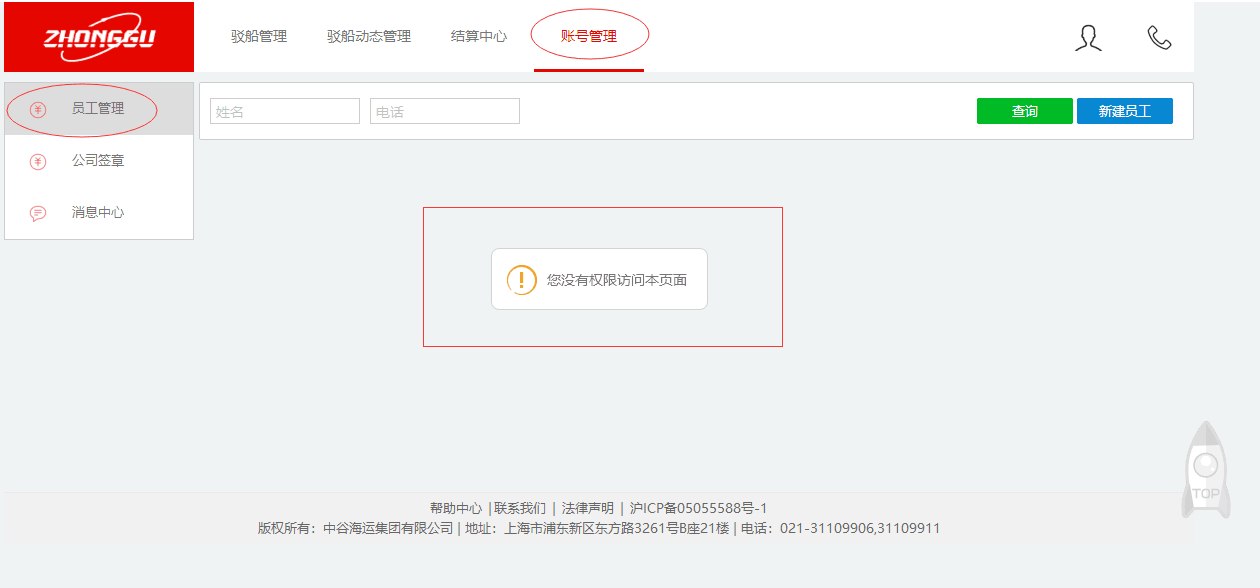The width and height of the screenshot is (1260, 588).
Task: Click into the 电话 input field
Action: click(445, 111)
